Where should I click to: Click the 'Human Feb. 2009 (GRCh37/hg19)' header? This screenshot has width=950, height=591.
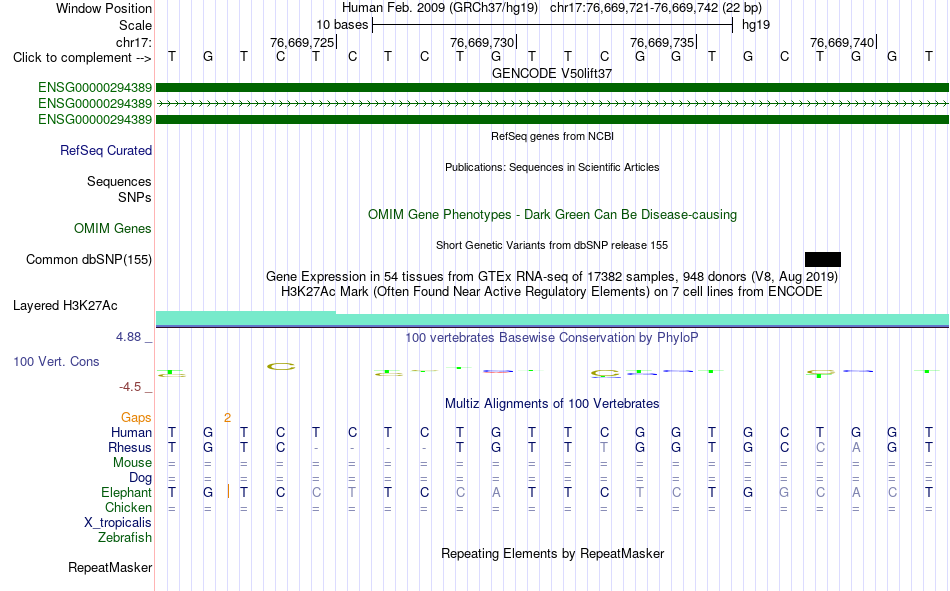coord(440,8)
